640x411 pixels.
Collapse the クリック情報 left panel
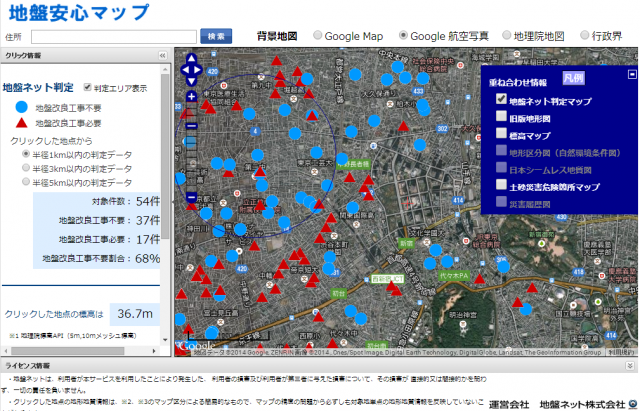(164, 57)
